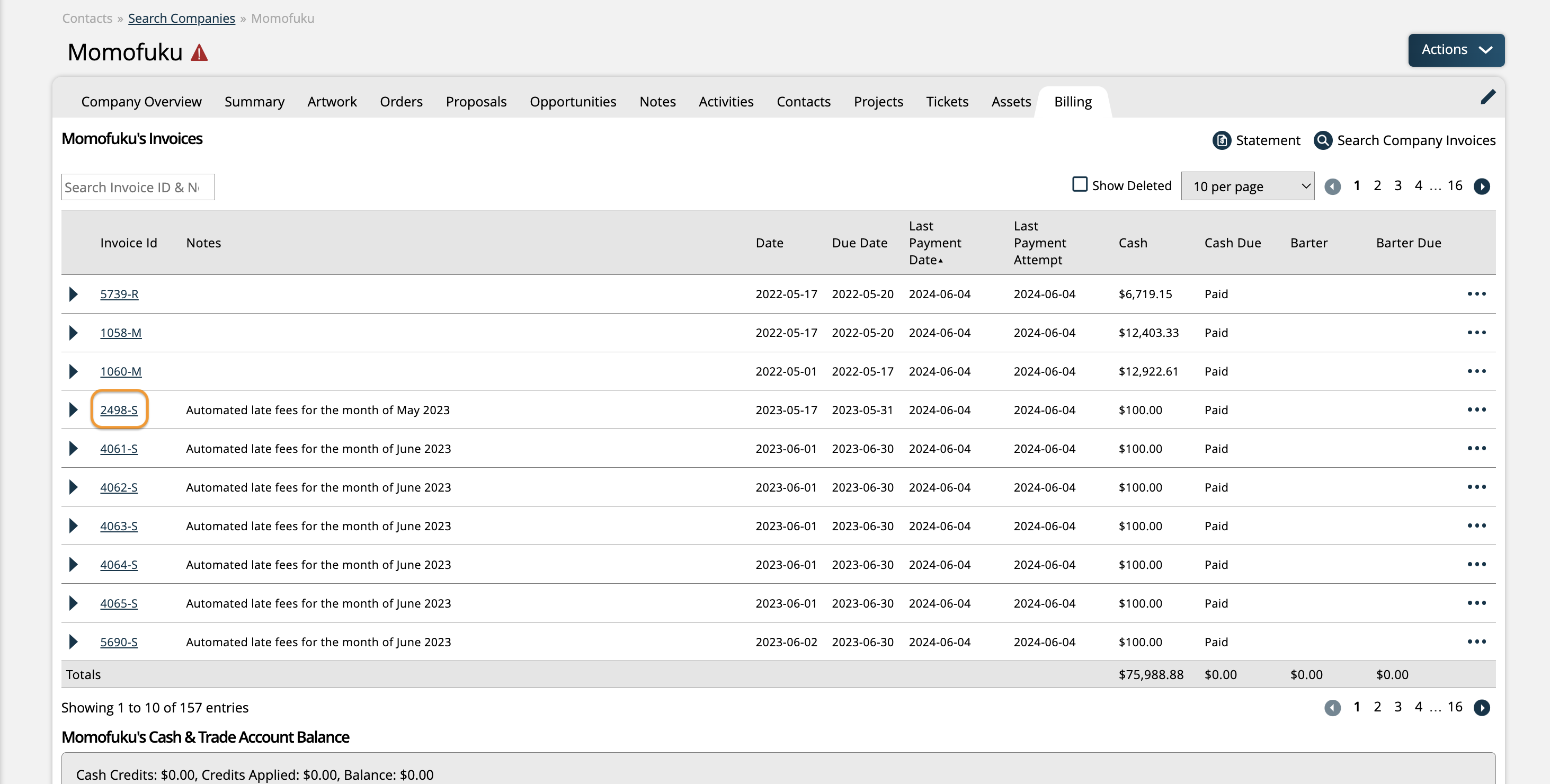
Task: Open the Contacts tab
Action: click(x=803, y=102)
